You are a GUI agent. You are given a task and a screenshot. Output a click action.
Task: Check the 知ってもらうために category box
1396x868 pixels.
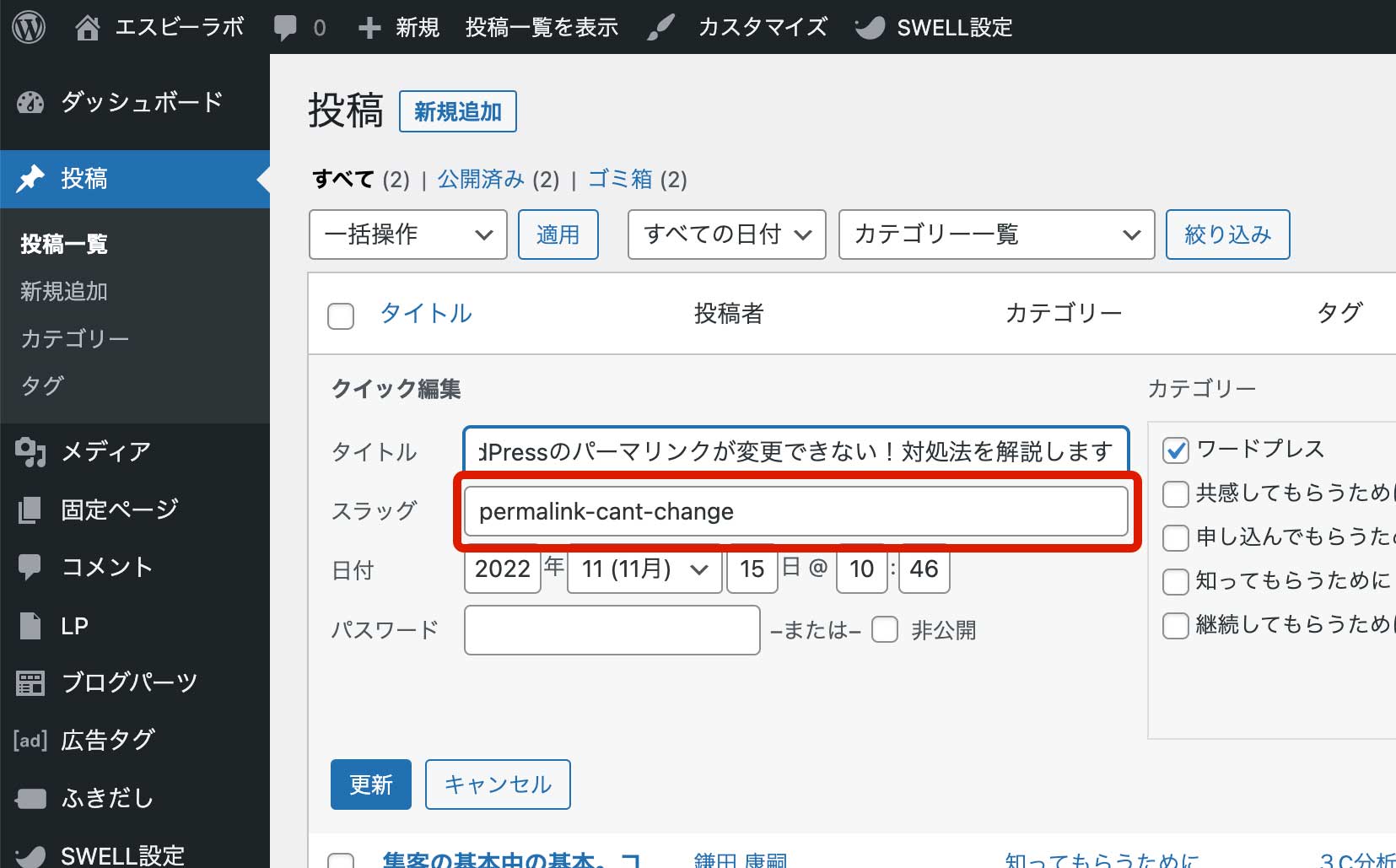(x=1175, y=581)
